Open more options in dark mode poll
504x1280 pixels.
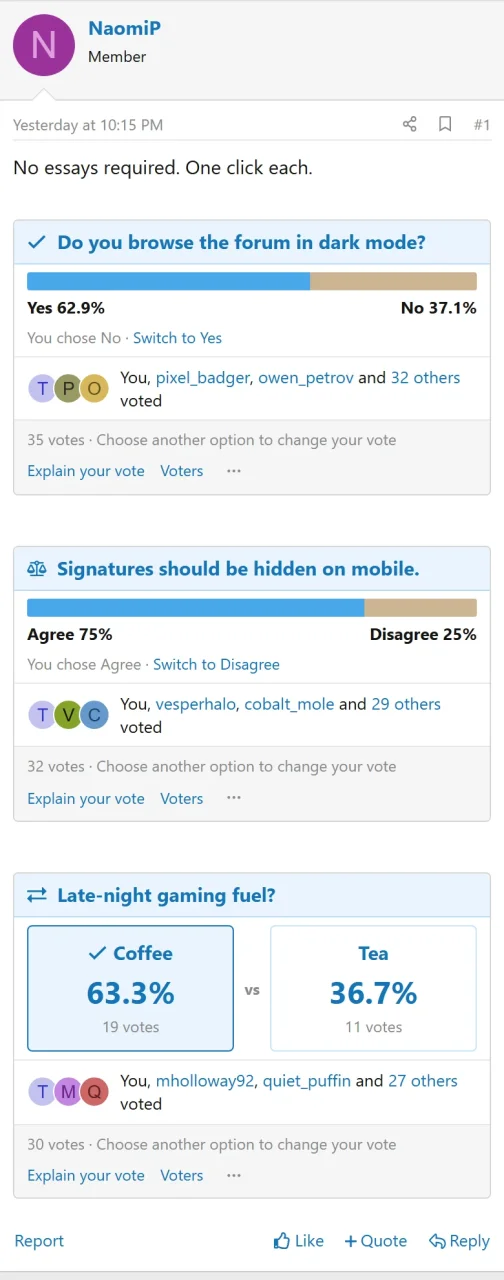tap(234, 471)
